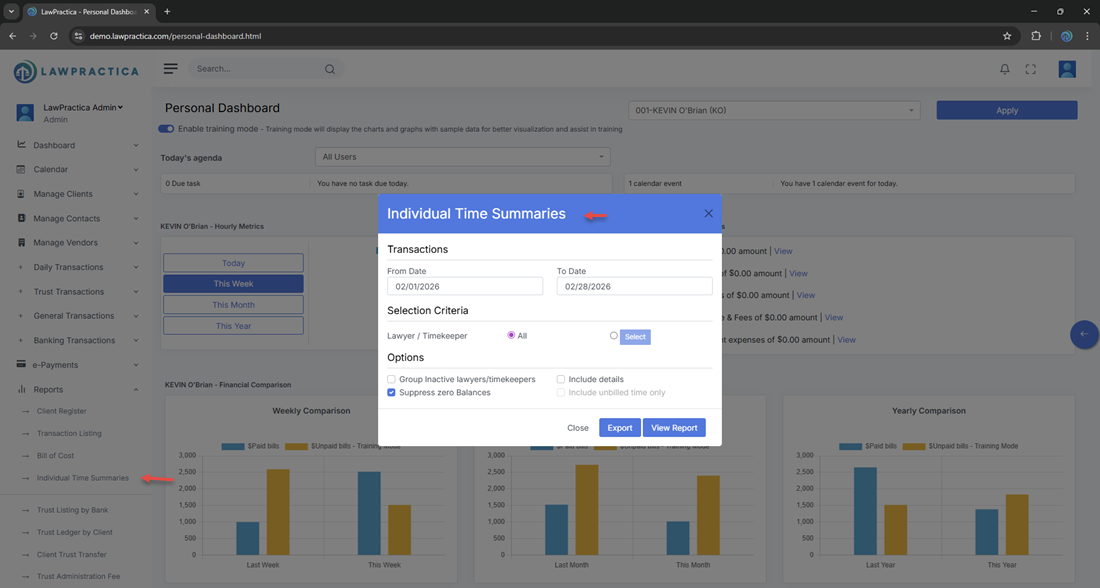This screenshot has height=588, width=1100.
Task: Reload the page in browser
Action: tap(54, 36)
